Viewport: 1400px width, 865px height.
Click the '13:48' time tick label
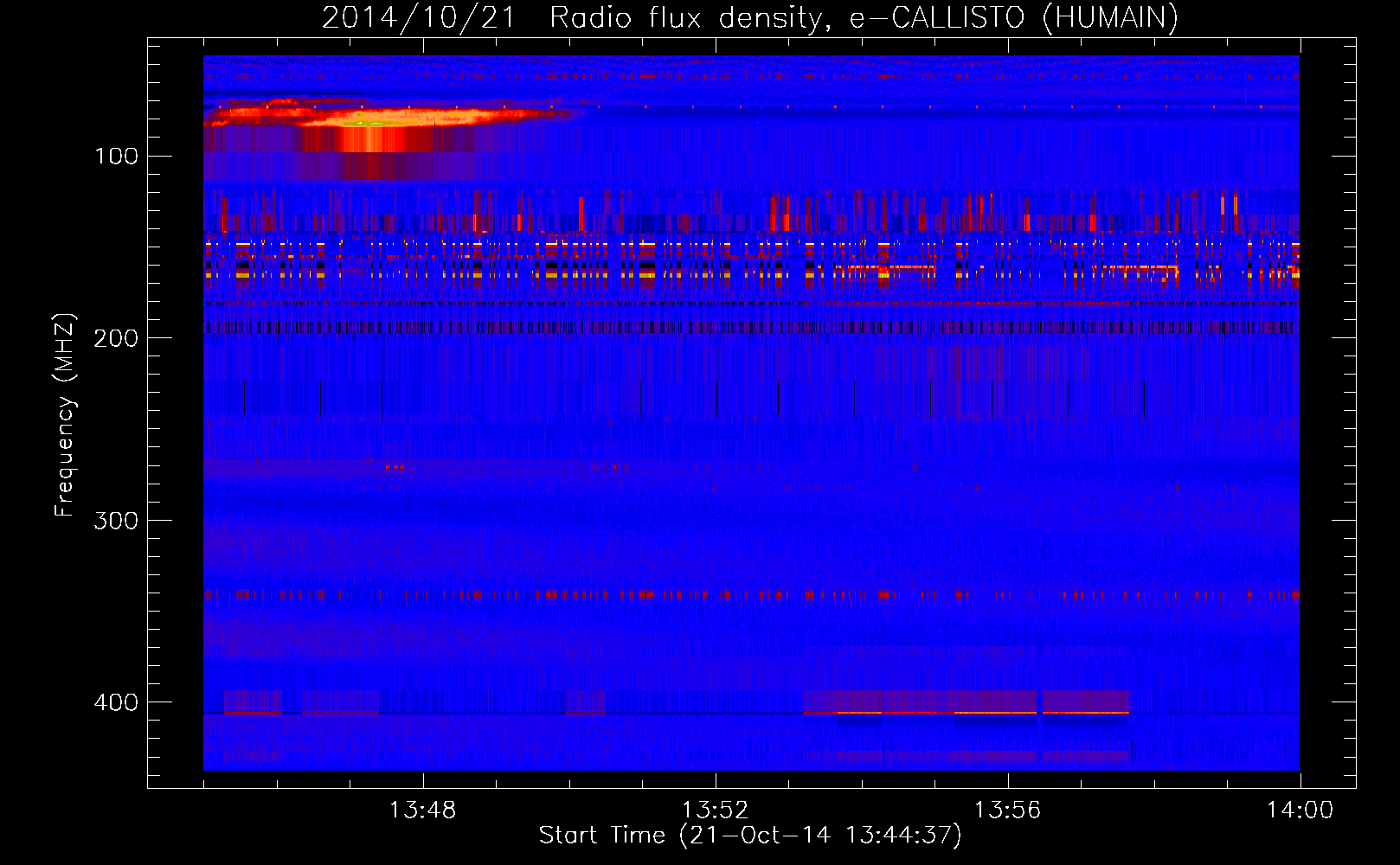click(422, 810)
